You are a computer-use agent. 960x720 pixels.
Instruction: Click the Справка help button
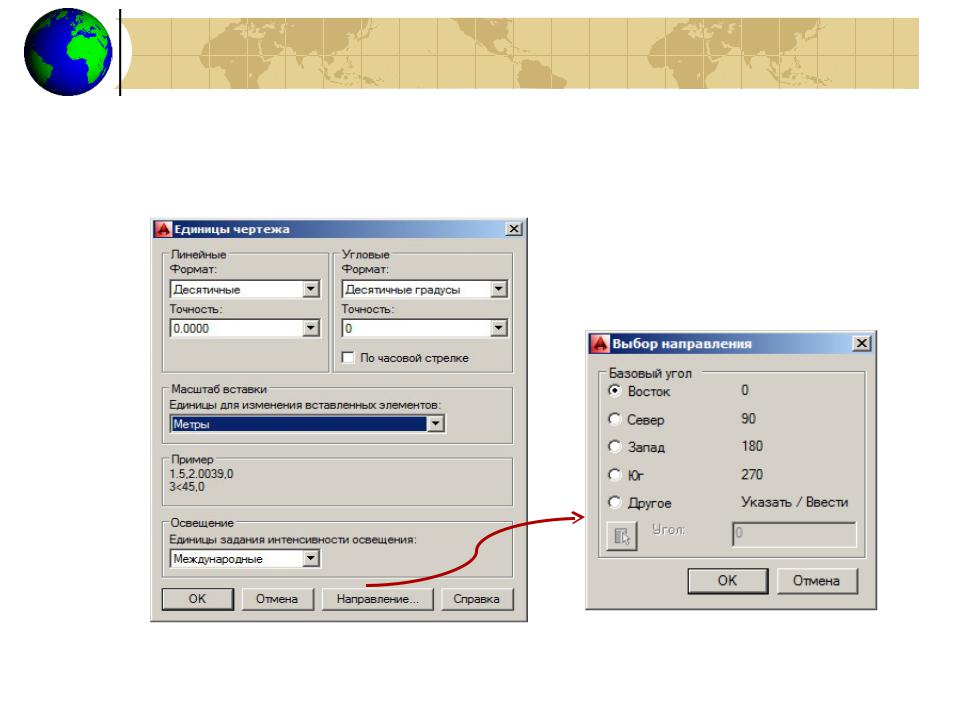click(x=476, y=599)
